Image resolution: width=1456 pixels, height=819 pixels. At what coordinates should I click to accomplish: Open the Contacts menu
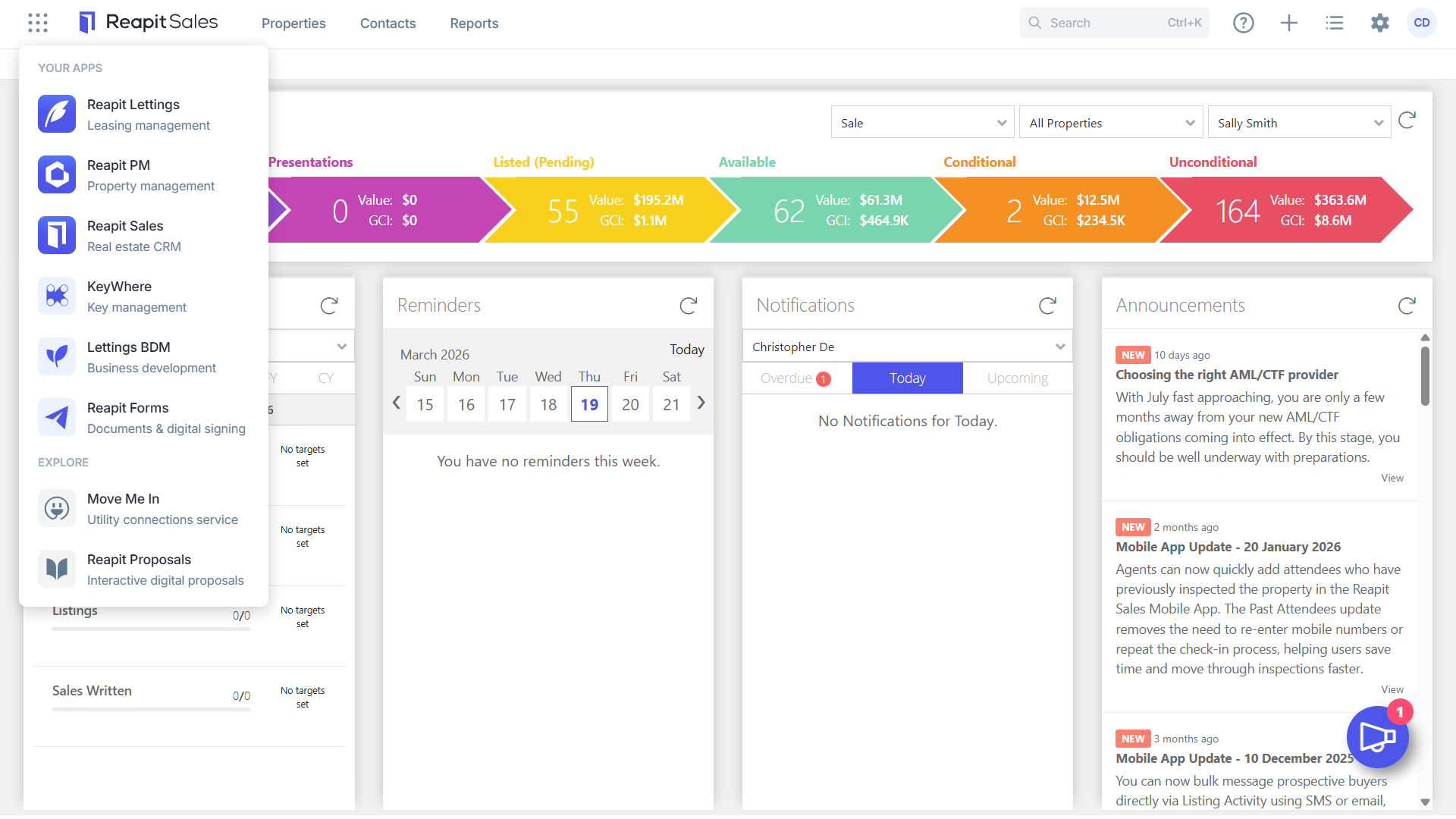[x=388, y=24]
